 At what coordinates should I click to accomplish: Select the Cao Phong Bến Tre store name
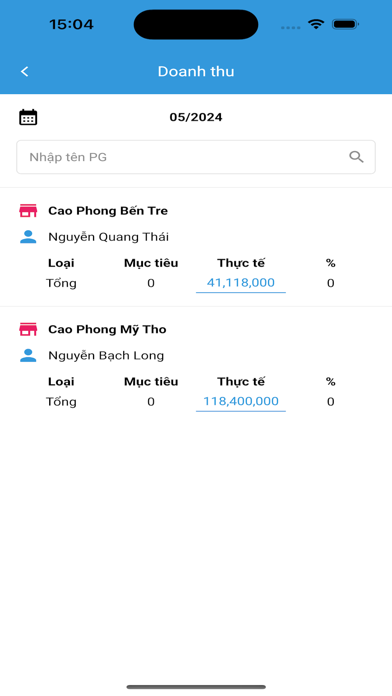(108, 210)
